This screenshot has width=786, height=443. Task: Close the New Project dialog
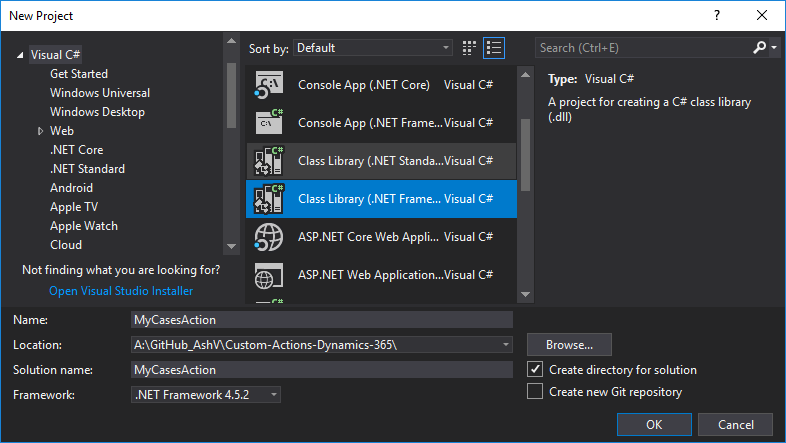[x=762, y=16]
